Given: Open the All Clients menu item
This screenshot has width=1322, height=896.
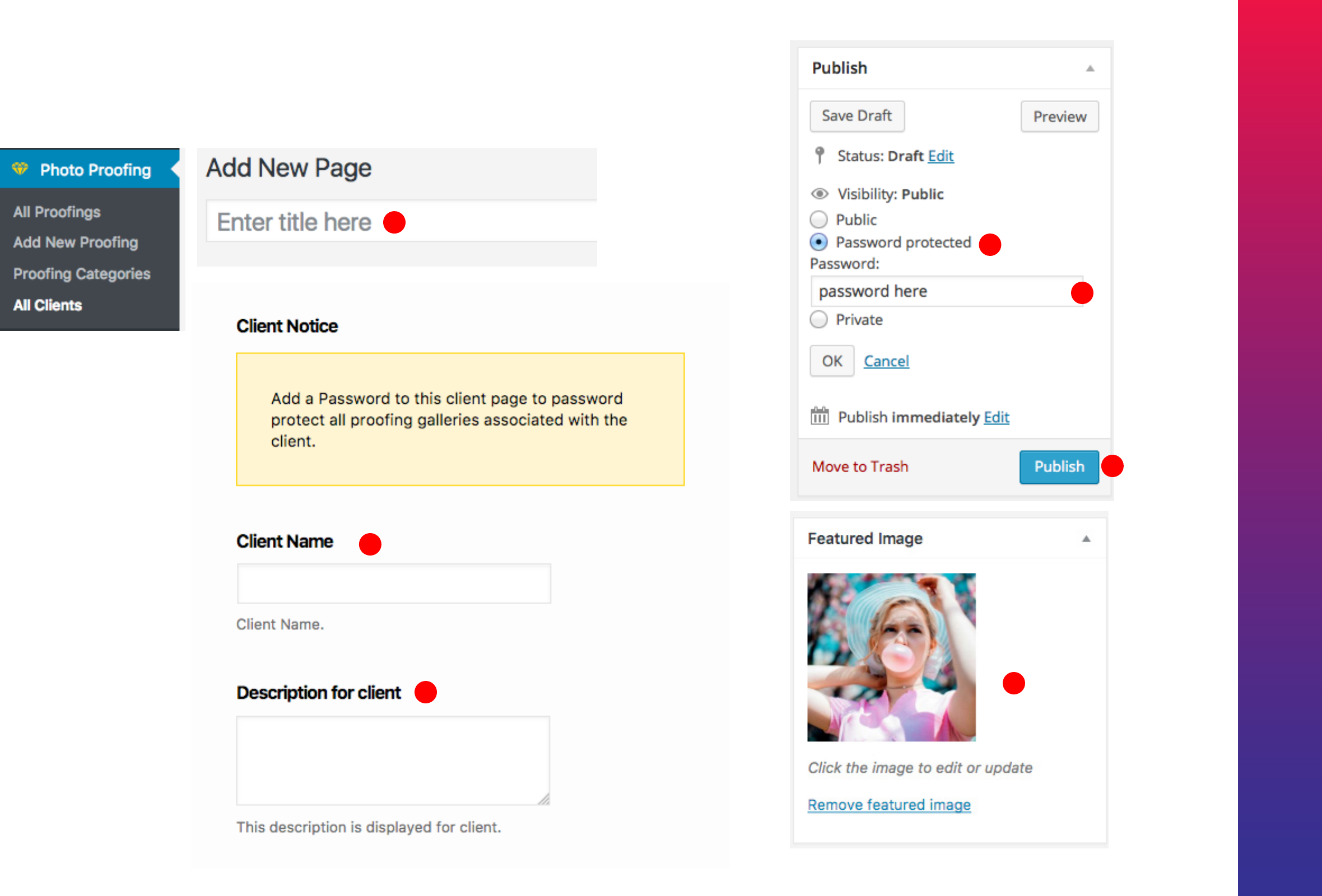Looking at the screenshot, I should point(48,305).
